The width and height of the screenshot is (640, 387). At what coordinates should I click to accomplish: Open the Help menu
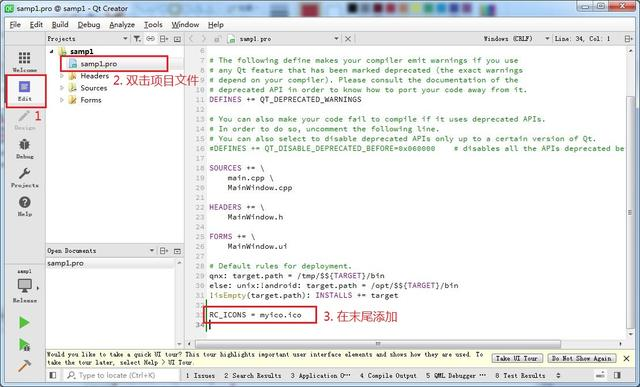216,24
